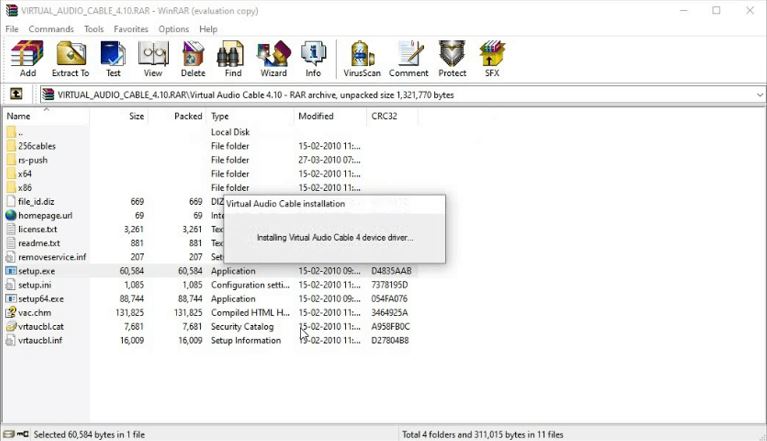Go up one folder level
The width and height of the screenshot is (767, 441).
pyautogui.click(x=16, y=93)
